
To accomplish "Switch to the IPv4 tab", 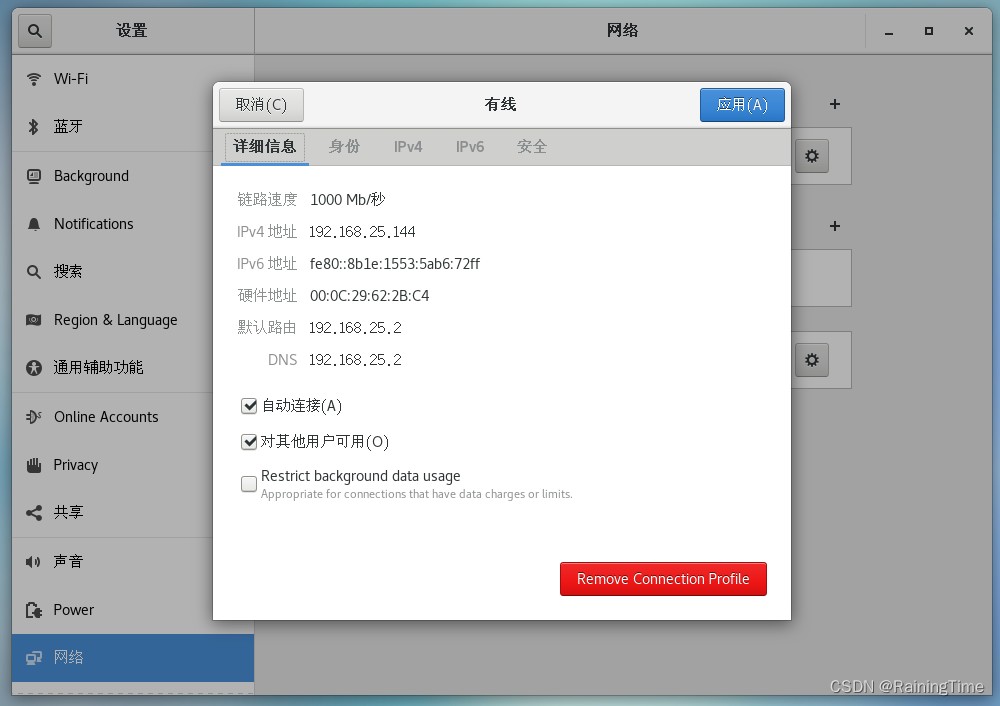I will (x=408, y=147).
